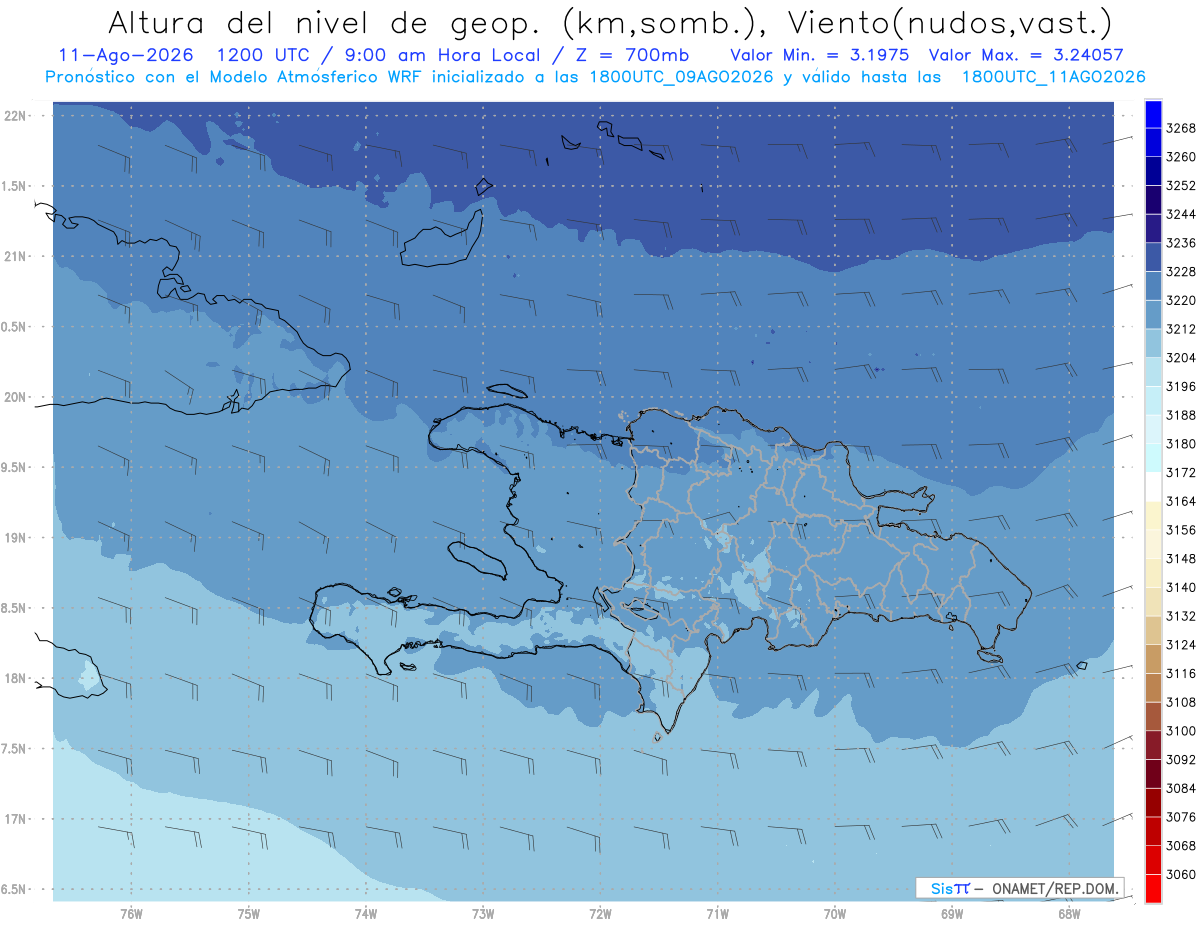Click the '72W' longitude axis label

click(x=601, y=913)
